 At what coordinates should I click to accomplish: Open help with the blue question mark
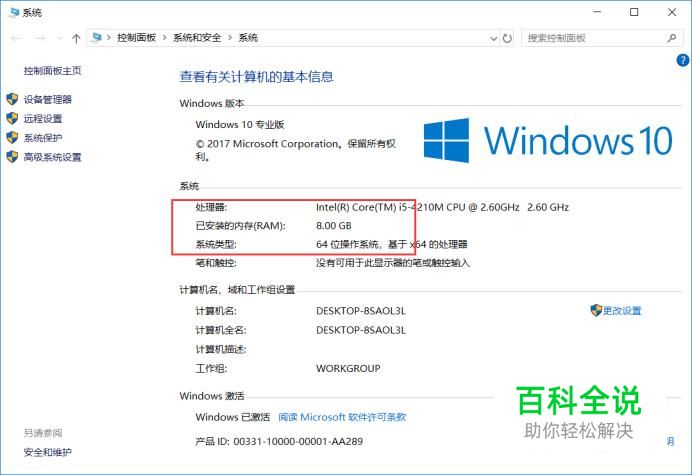(x=683, y=60)
